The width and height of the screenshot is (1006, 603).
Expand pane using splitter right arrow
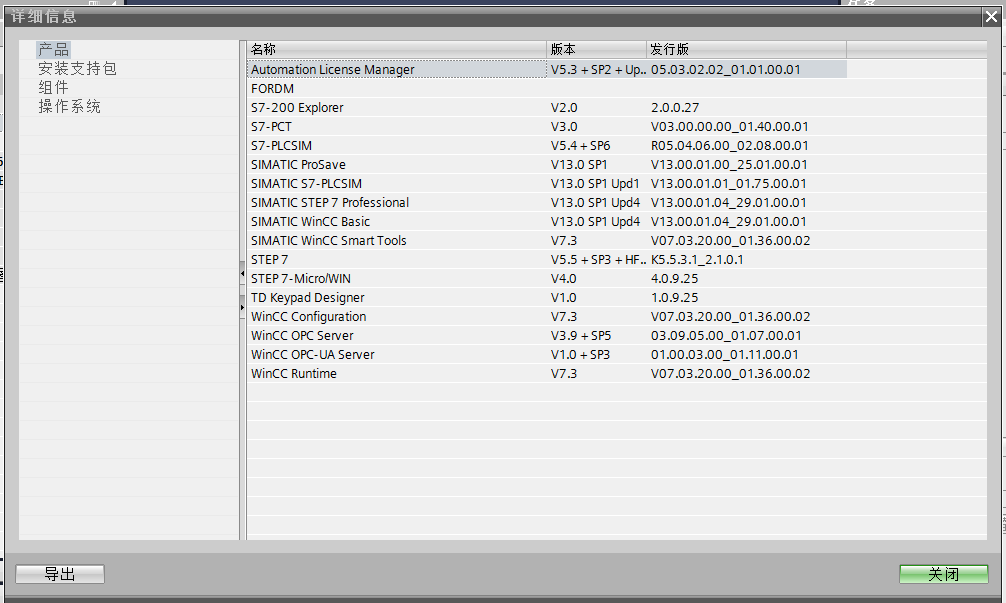pyautogui.click(x=243, y=307)
